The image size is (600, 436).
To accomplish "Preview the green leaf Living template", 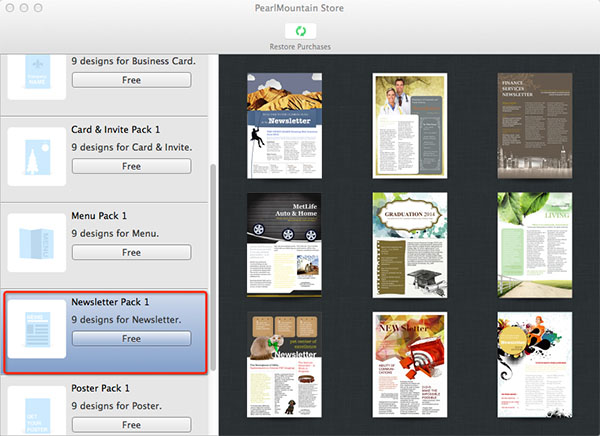I will point(534,244).
